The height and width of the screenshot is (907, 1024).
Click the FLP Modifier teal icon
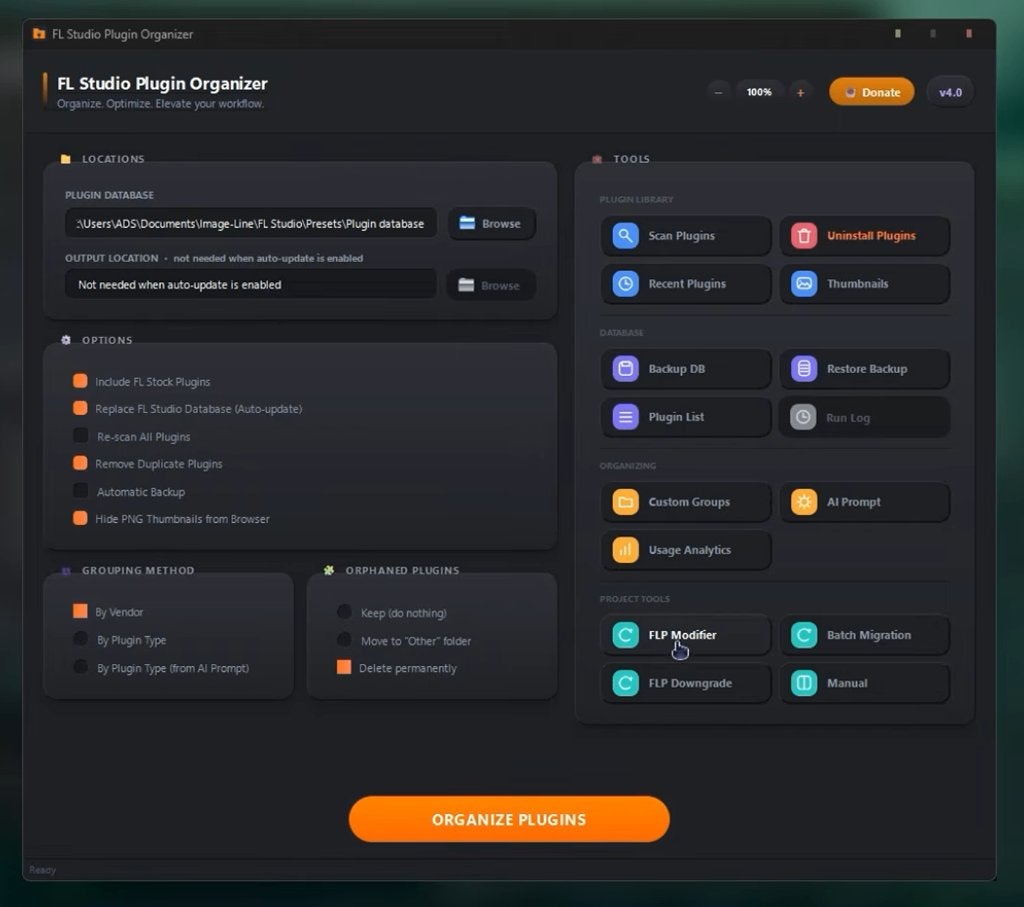(625, 635)
